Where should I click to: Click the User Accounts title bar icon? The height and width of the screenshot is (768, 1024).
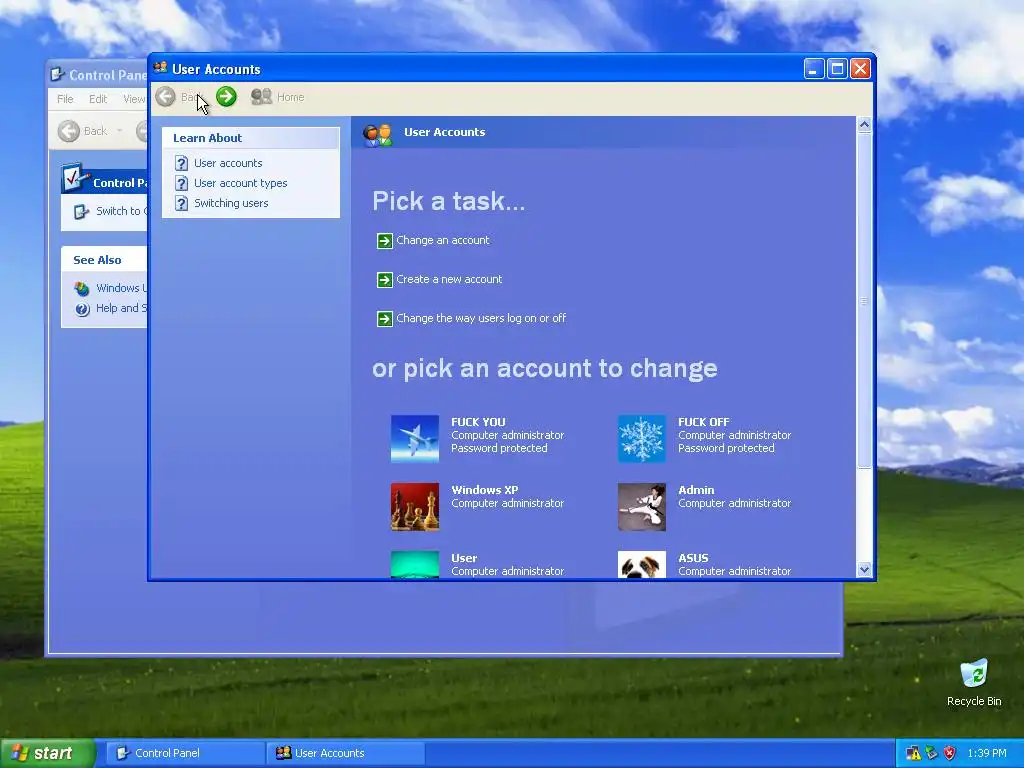[161, 68]
